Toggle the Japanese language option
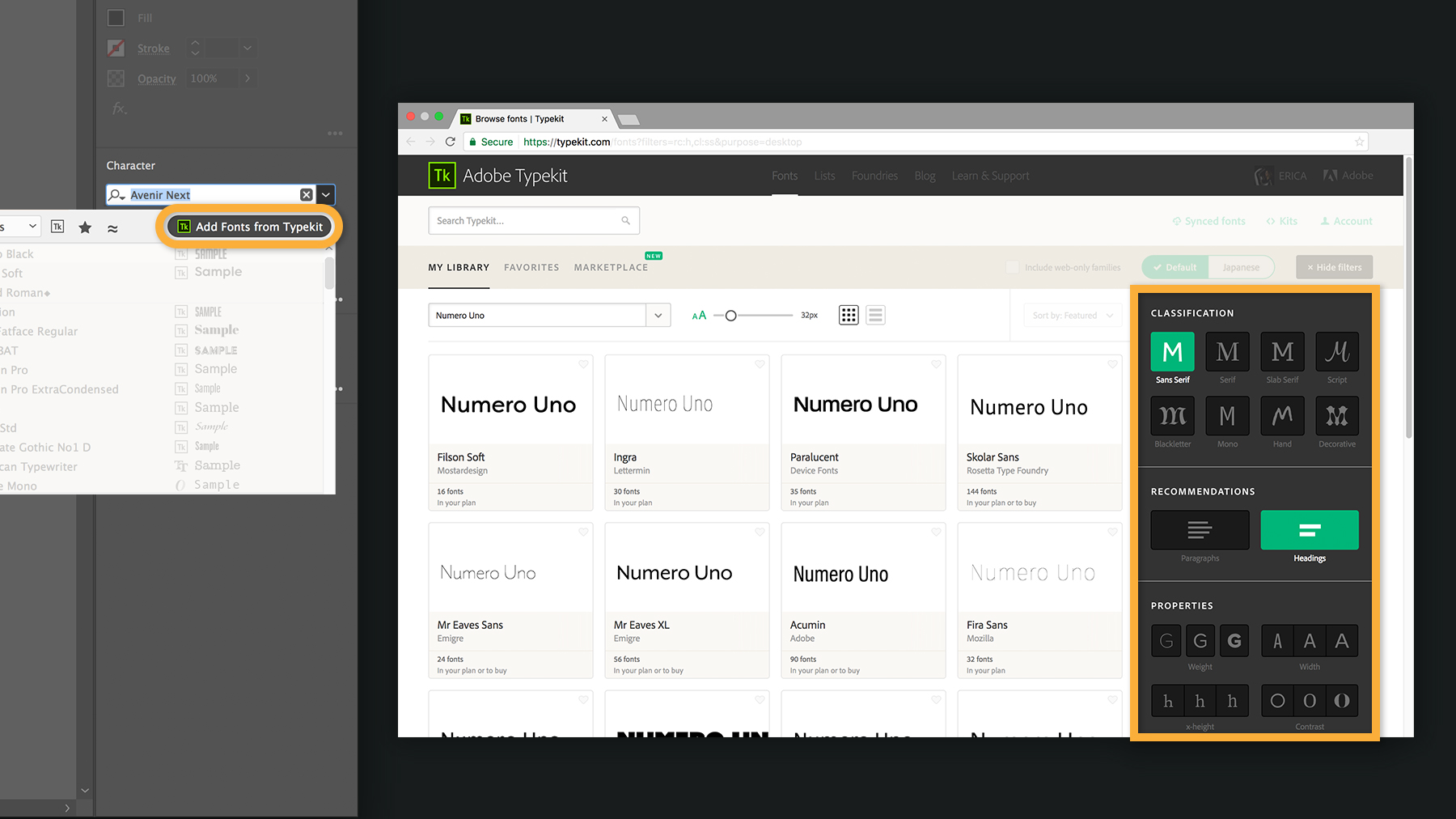The image size is (1456, 819). (x=1241, y=267)
